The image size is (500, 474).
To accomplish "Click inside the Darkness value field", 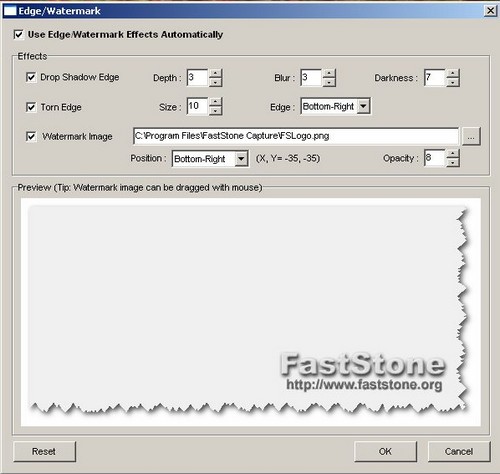I will [435, 78].
